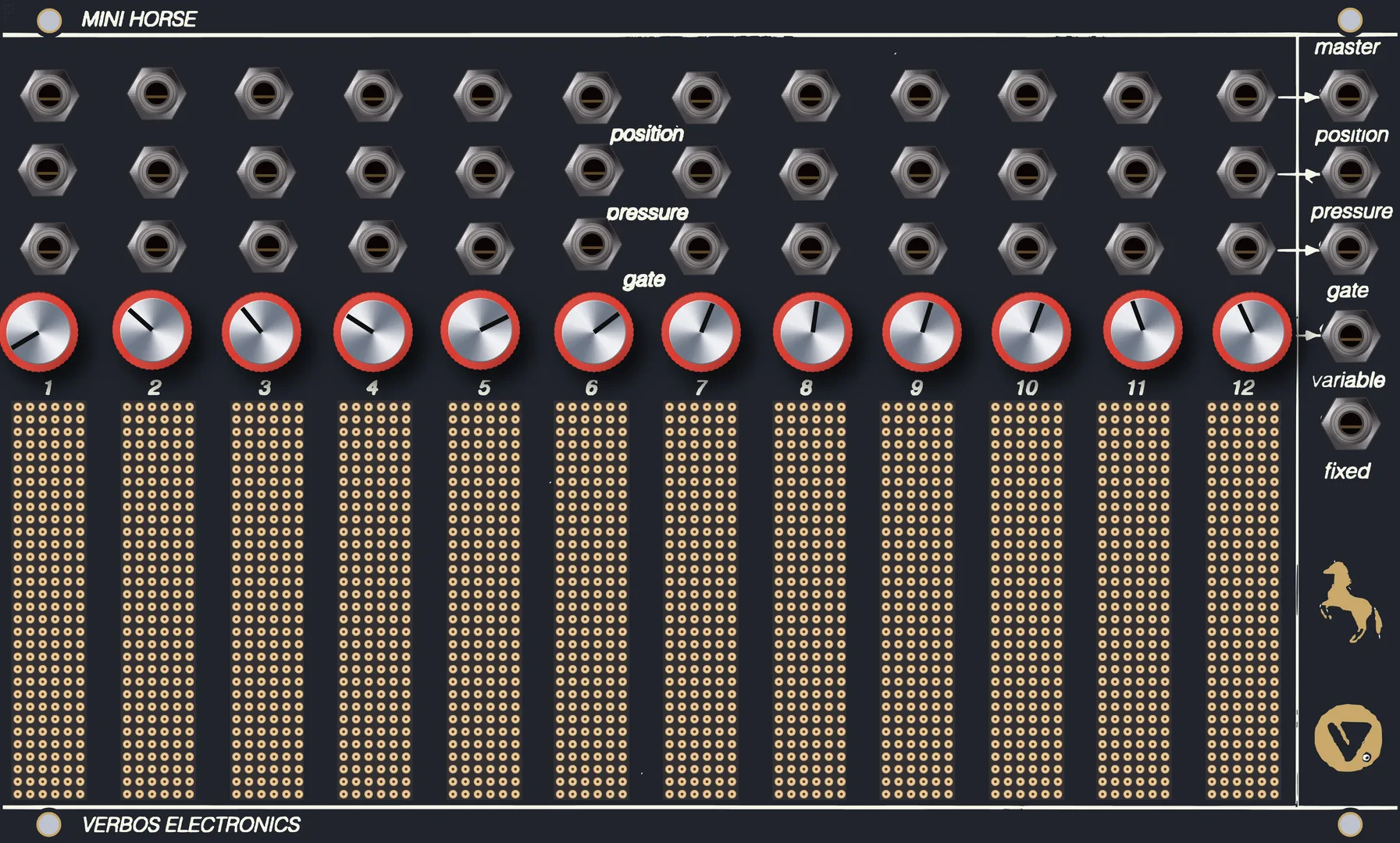The width and height of the screenshot is (1400, 843).
Task: Adjust the red knob numbered 9
Action: [922, 333]
